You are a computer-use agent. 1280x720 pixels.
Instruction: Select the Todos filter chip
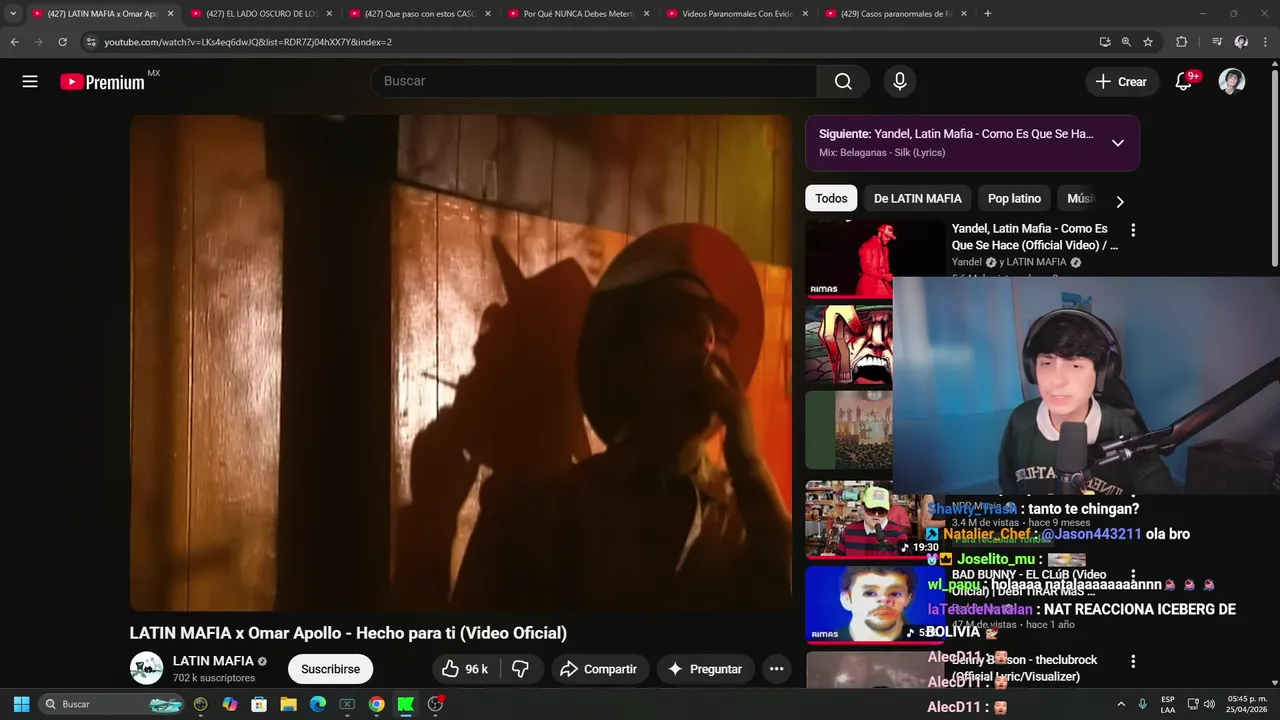[831, 198]
